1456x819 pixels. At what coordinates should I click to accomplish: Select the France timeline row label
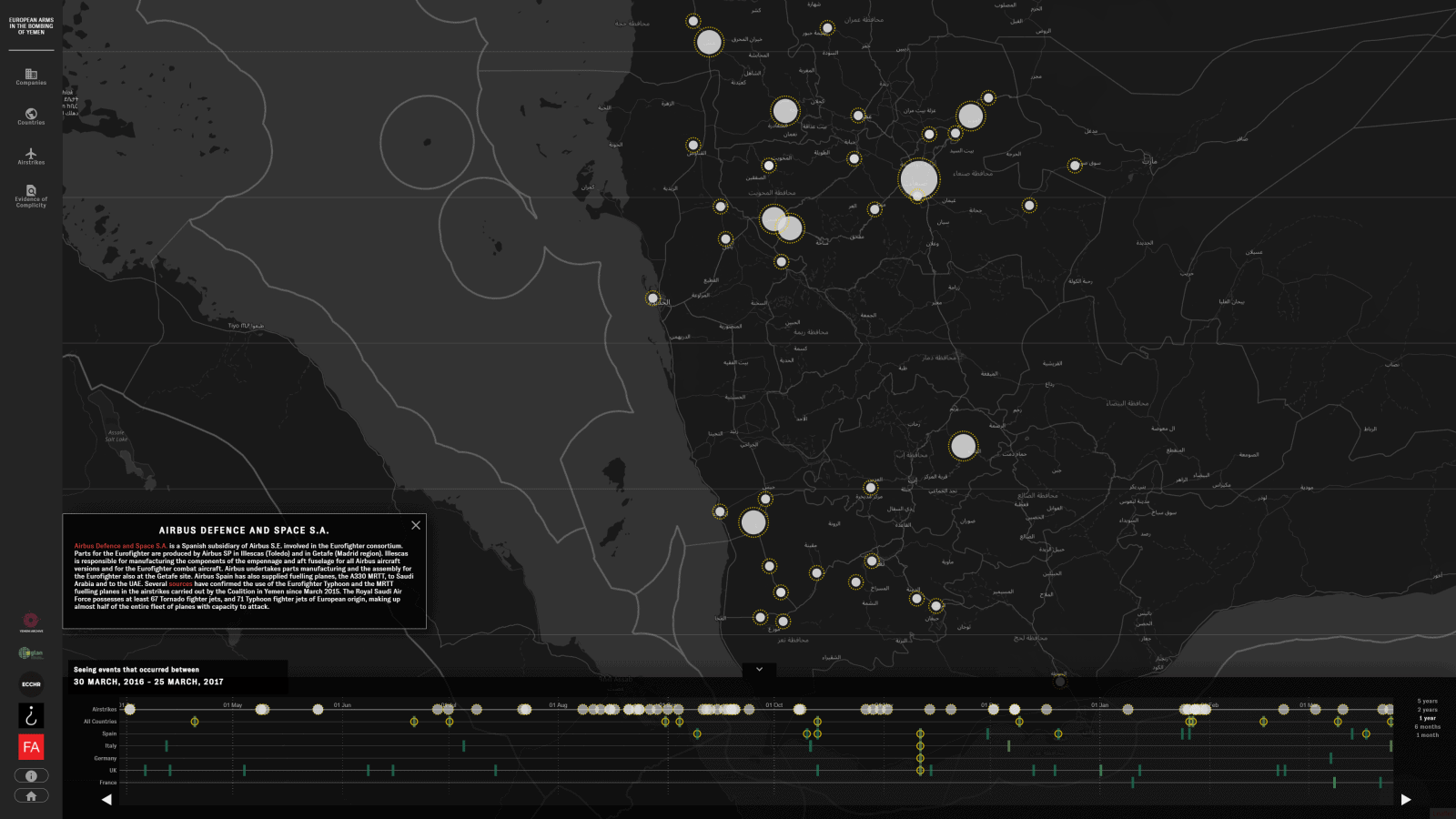(108, 783)
